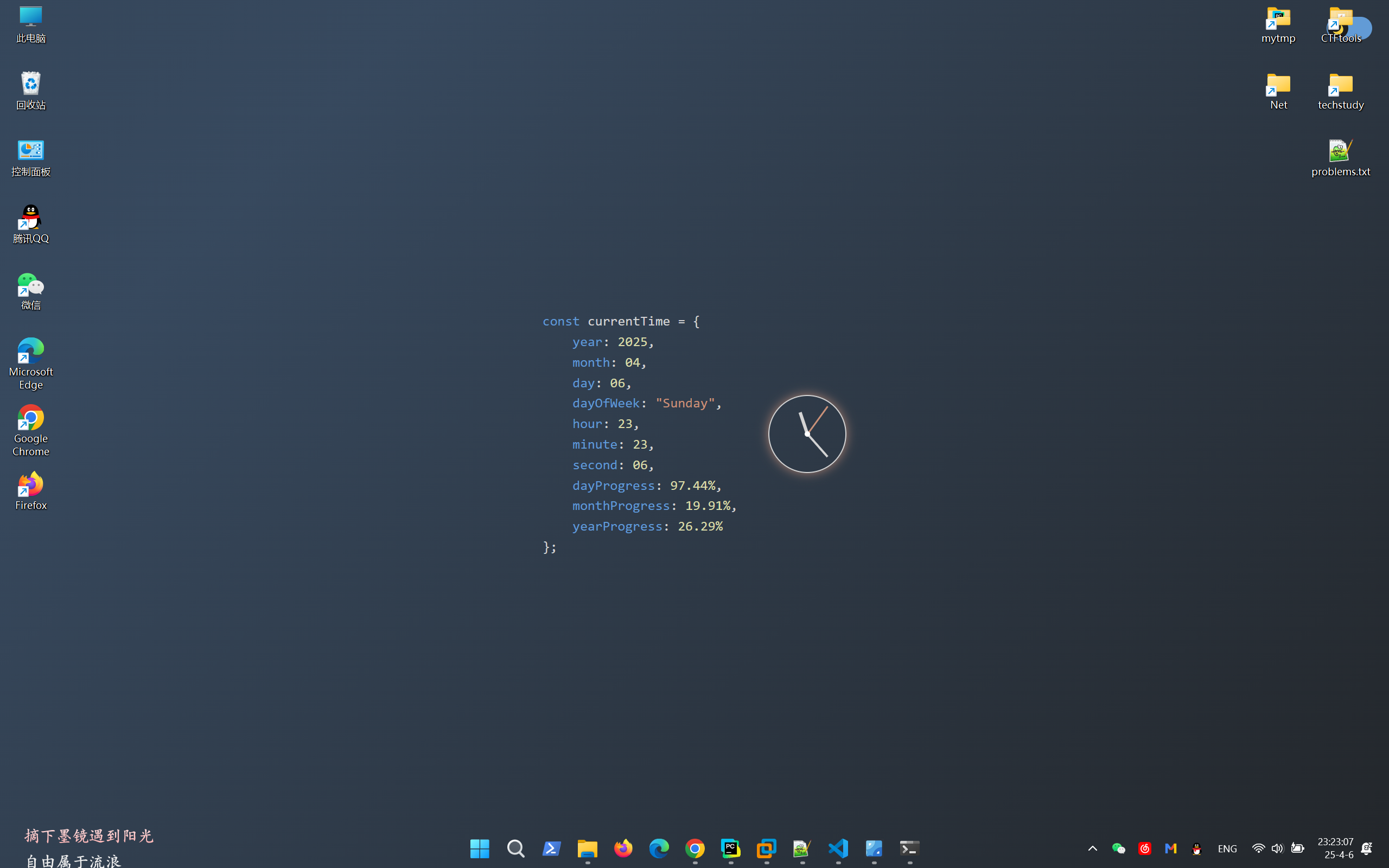Viewport: 1389px width, 868px height.
Task: Open Firefox from the taskbar
Action: pos(623,848)
